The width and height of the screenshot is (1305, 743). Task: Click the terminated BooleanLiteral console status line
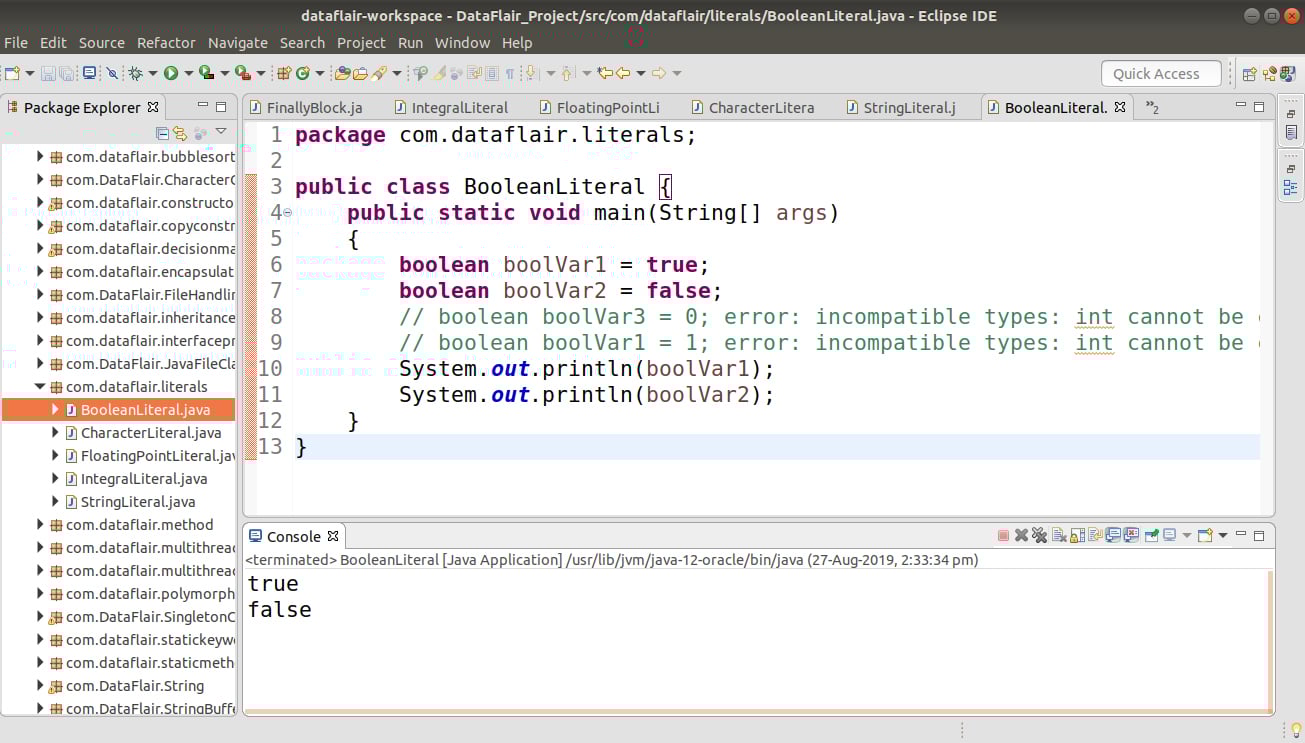point(620,560)
